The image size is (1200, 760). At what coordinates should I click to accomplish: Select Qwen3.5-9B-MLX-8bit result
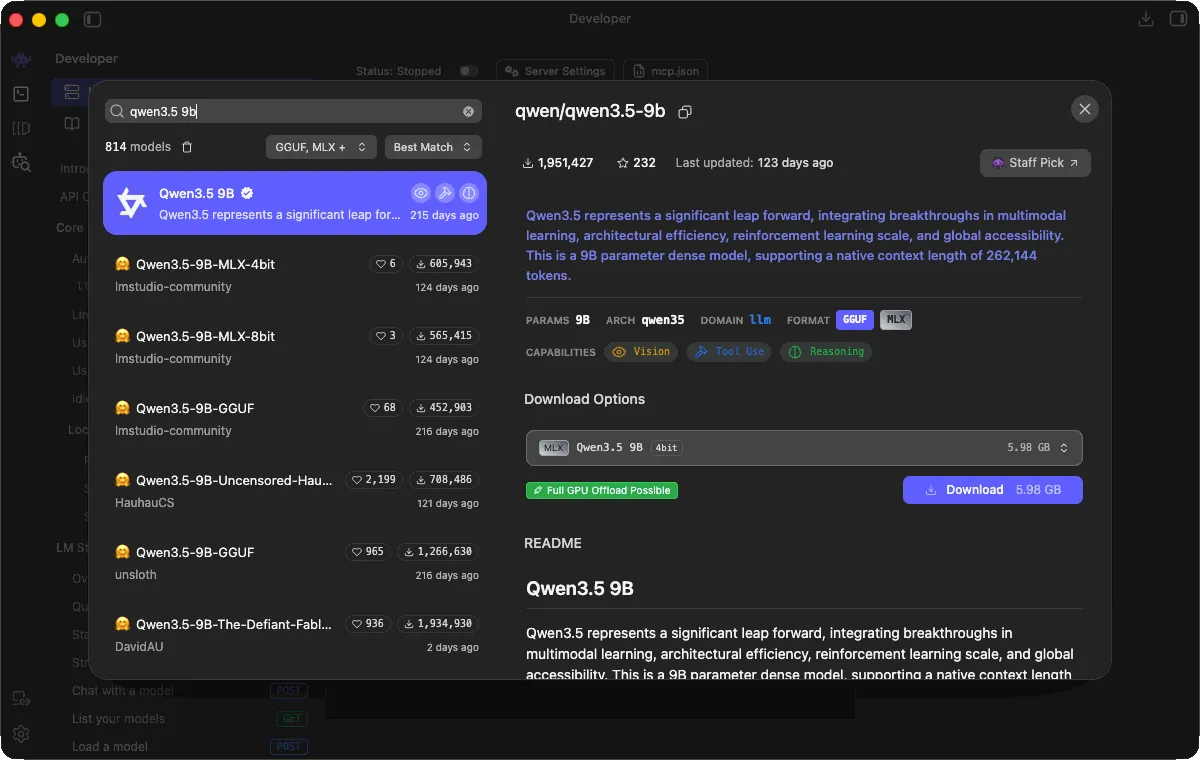[295, 347]
